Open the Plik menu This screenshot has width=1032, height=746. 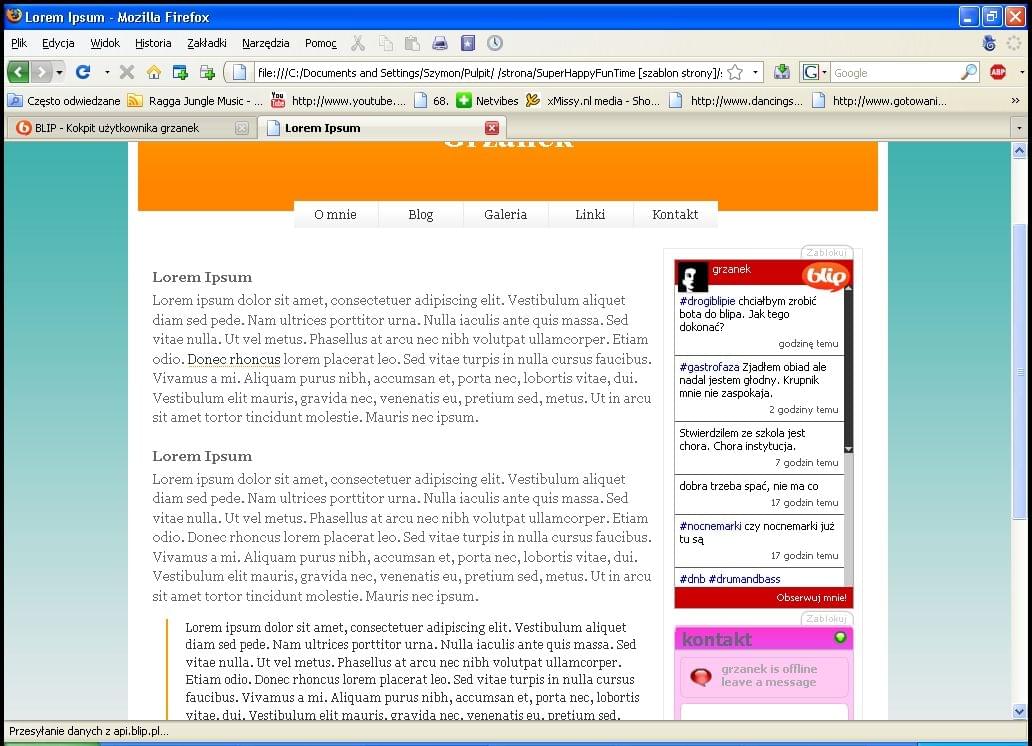point(19,43)
